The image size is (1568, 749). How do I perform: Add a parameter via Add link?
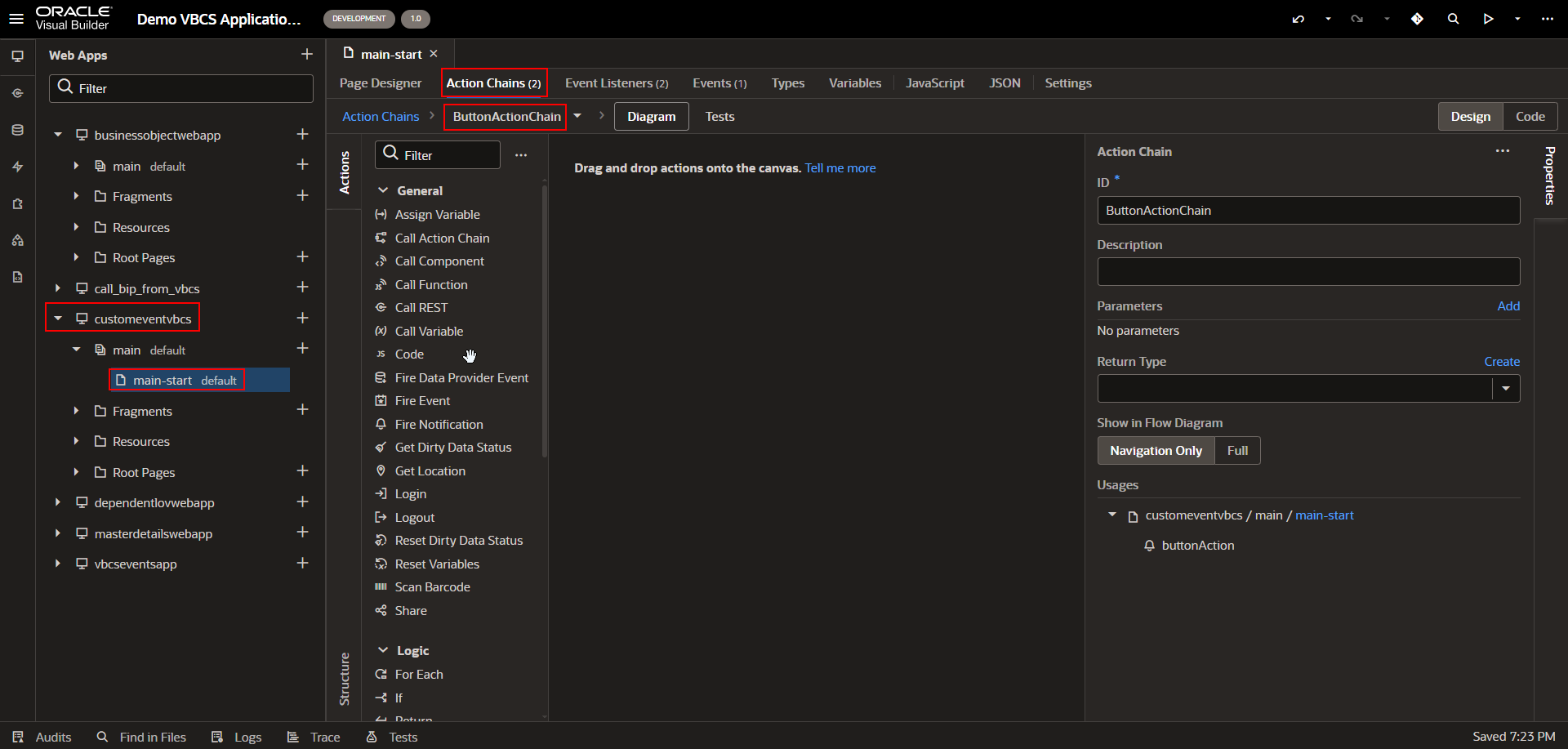[x=1508, y=306]
